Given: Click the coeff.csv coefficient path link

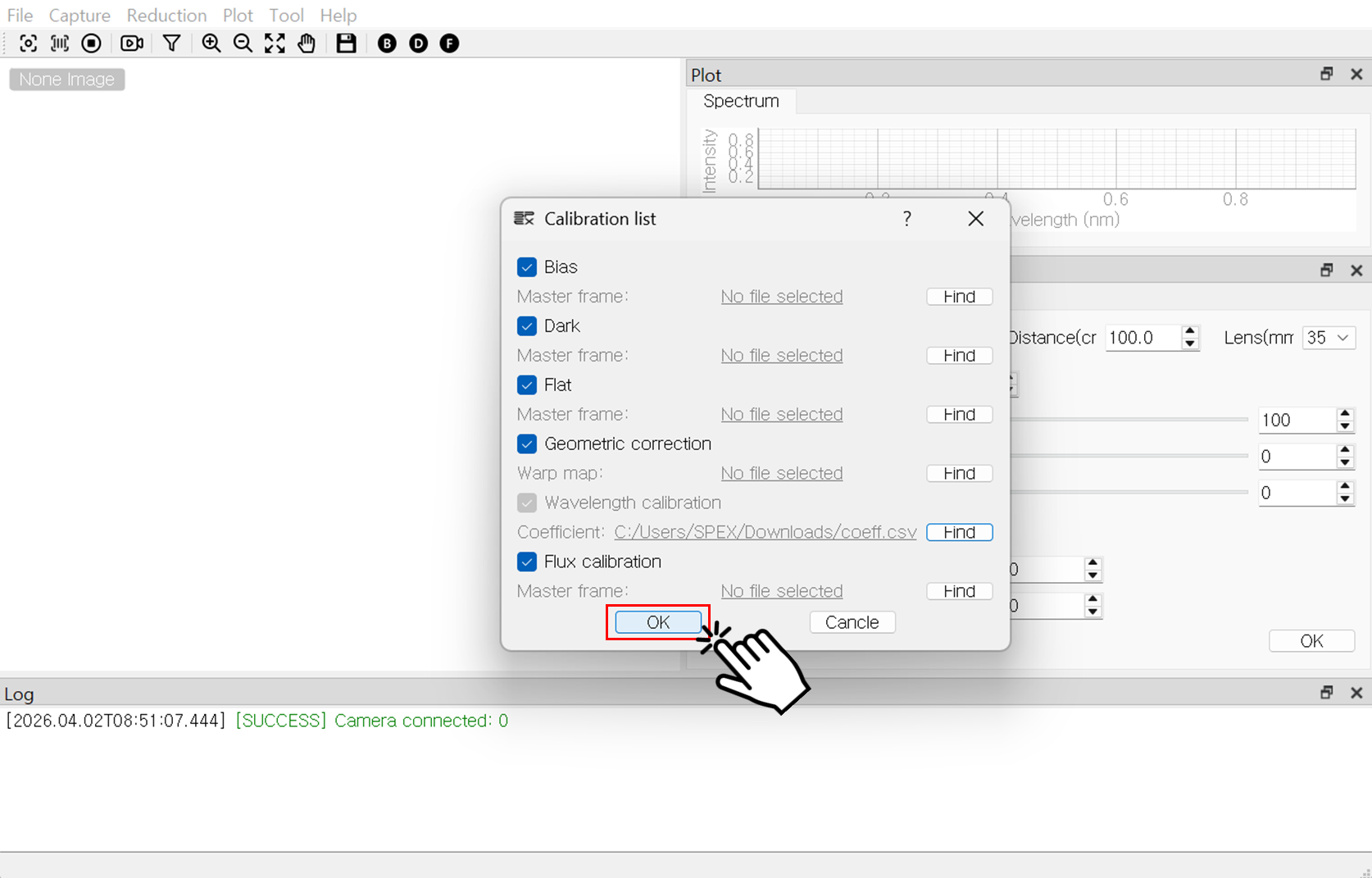Looking at the screenshot, I should (766, 533).
